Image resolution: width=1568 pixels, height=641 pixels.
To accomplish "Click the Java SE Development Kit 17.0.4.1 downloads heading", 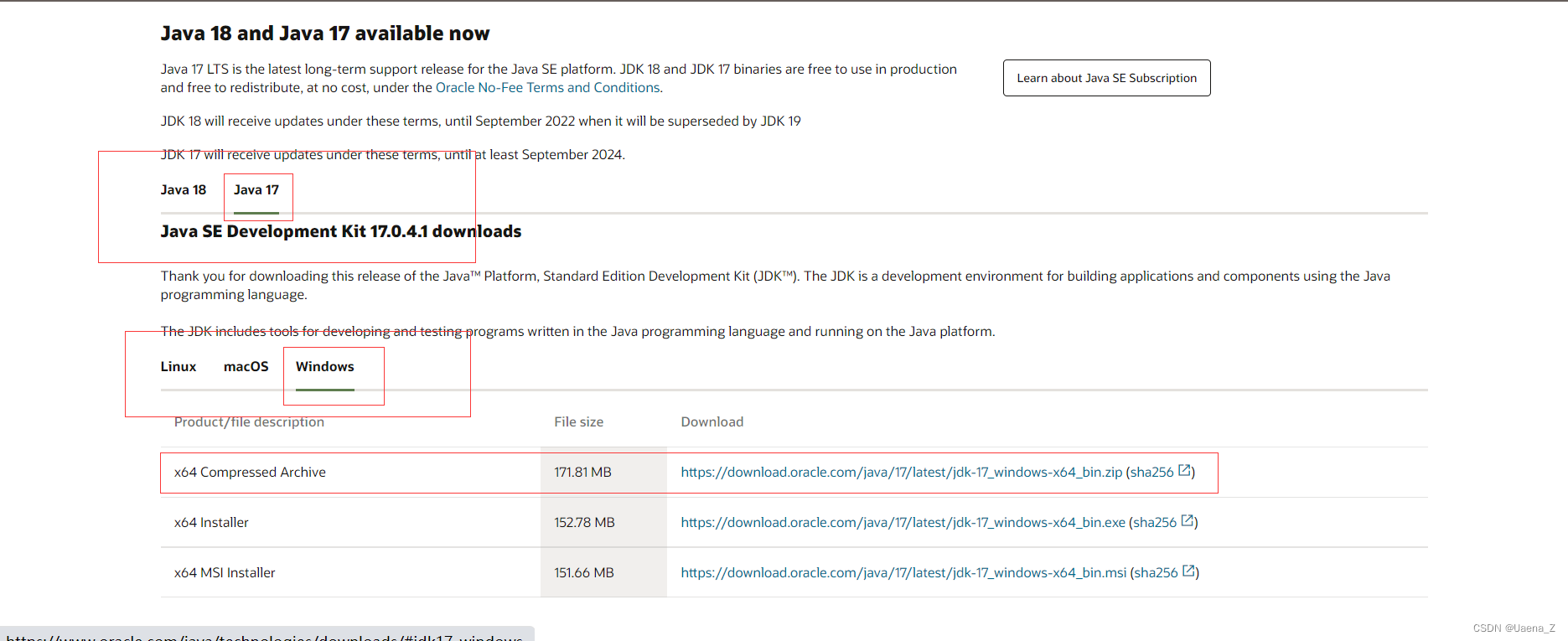I will click(x=341, y=231).
